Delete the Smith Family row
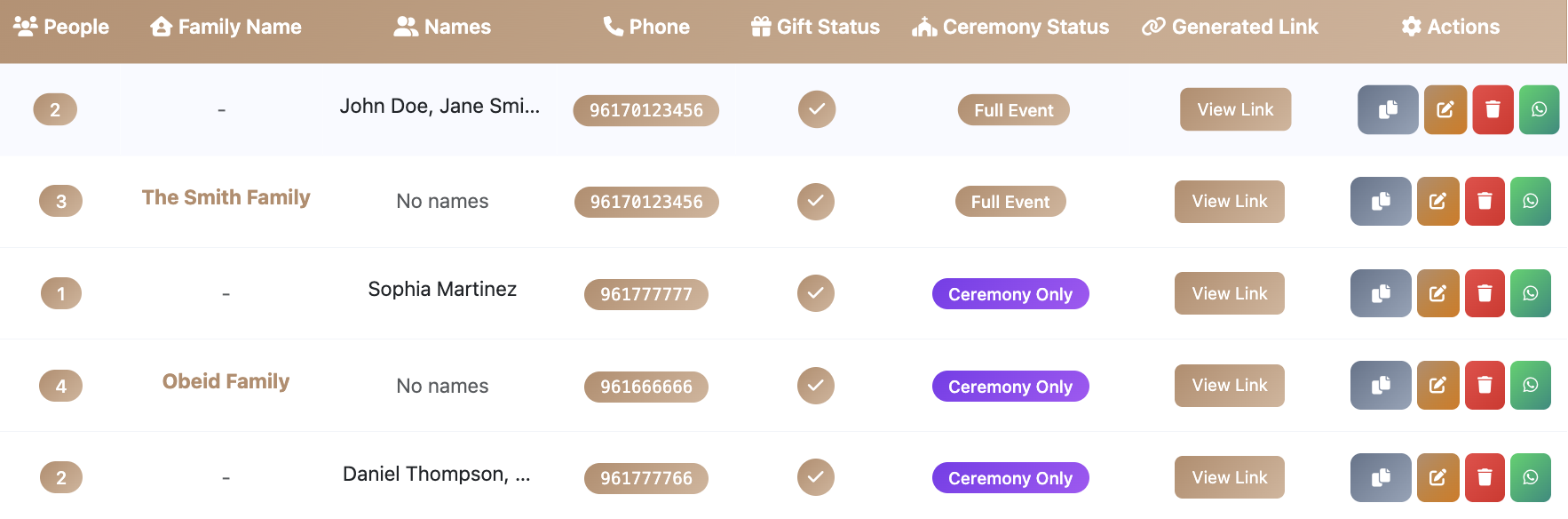This screenshot has width=1568, height=519. pos(1485,201)
